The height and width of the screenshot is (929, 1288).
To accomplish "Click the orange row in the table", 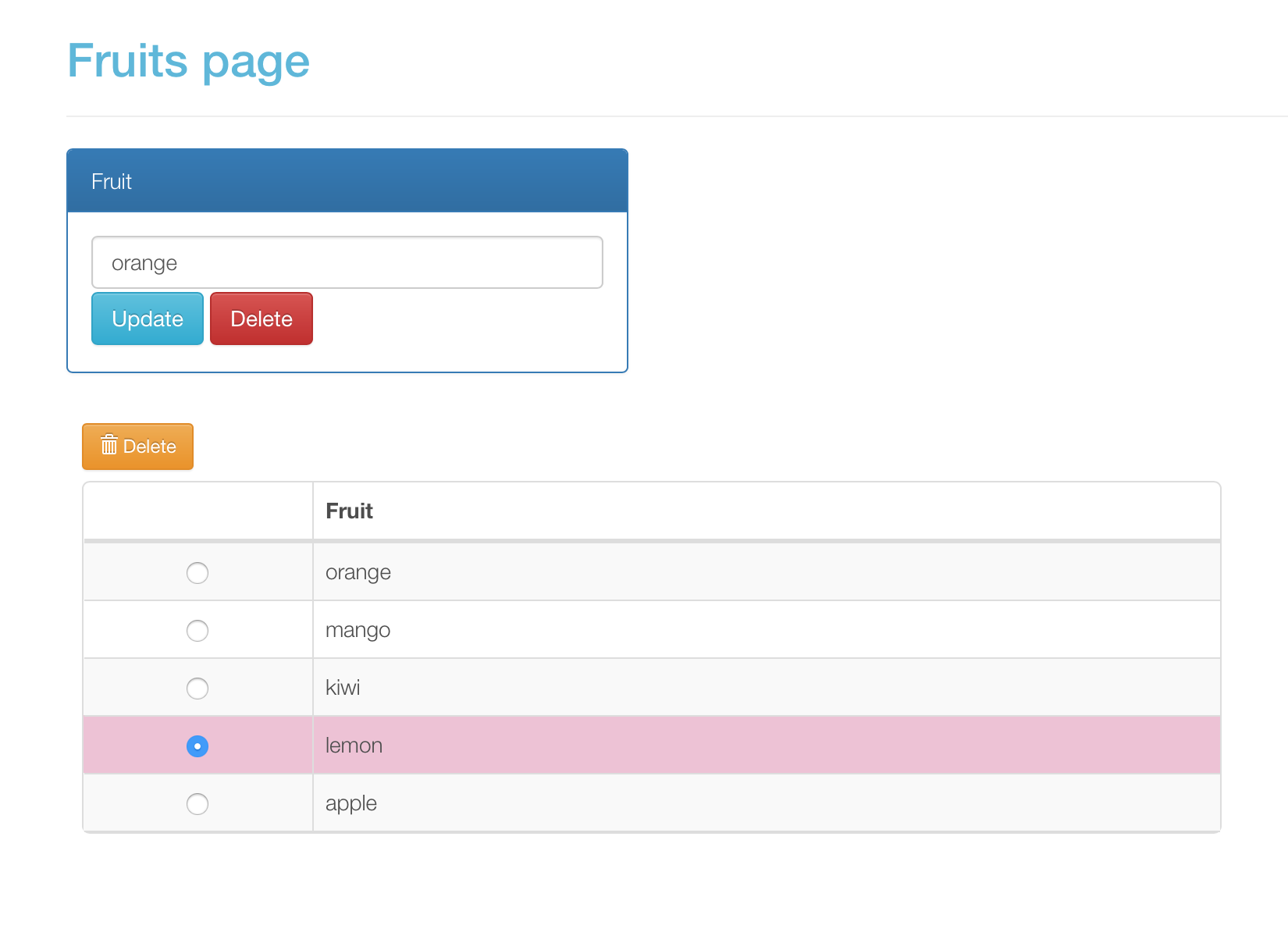I will (x=546, y=571).
